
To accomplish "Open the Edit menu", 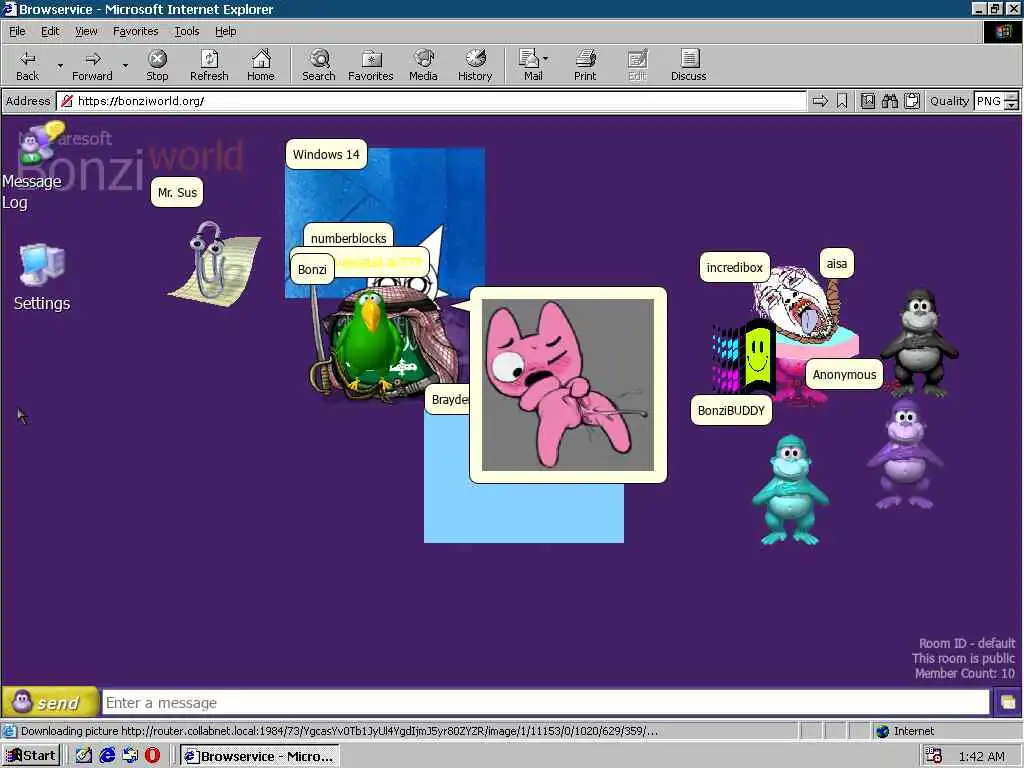I will coord(50,31).
